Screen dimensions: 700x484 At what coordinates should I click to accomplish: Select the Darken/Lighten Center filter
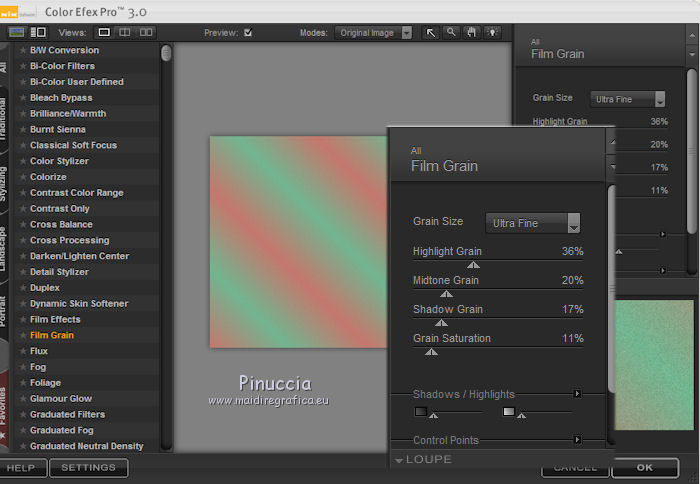click(79, 256)
